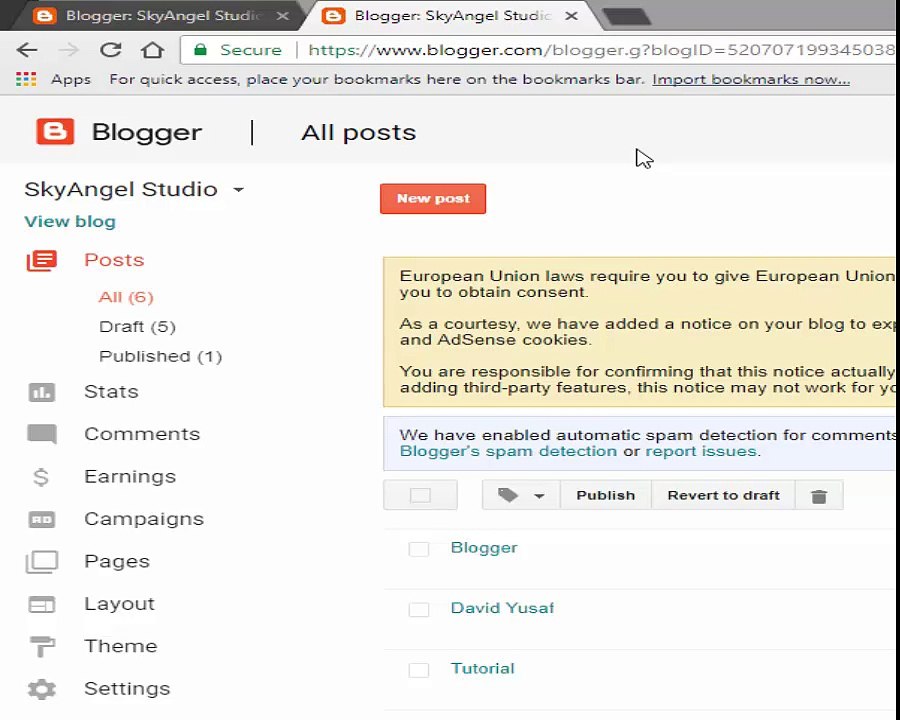Open the Earnings section
Image resolution: width=900 pixels, height=720 pixels.
130,477
